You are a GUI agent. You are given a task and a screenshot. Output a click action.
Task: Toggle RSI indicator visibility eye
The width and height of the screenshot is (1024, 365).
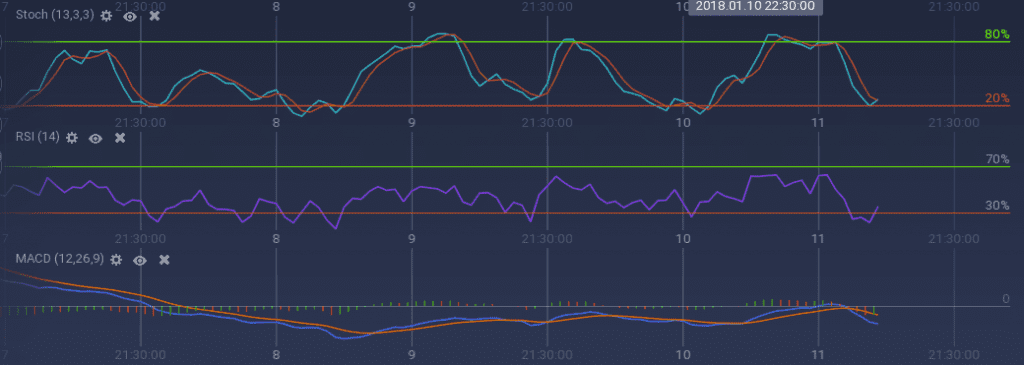(x=95, y=138)
